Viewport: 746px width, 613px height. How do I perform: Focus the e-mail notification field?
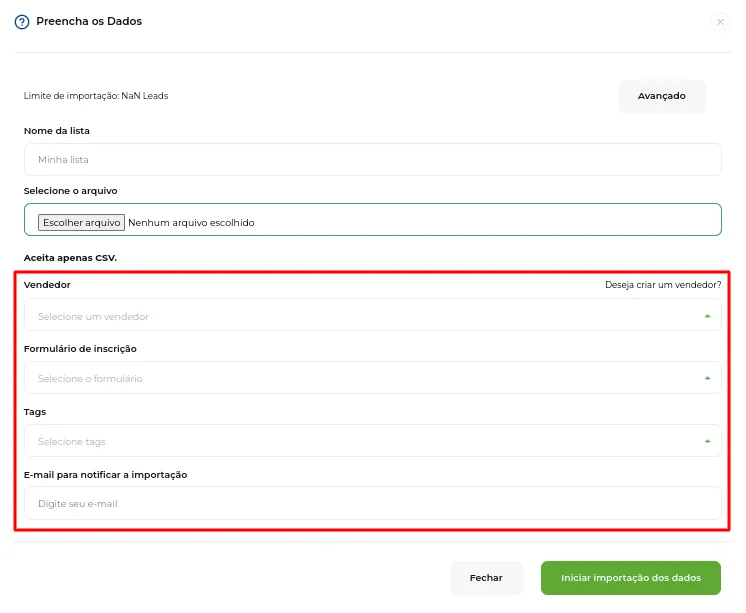pos(373,503)
